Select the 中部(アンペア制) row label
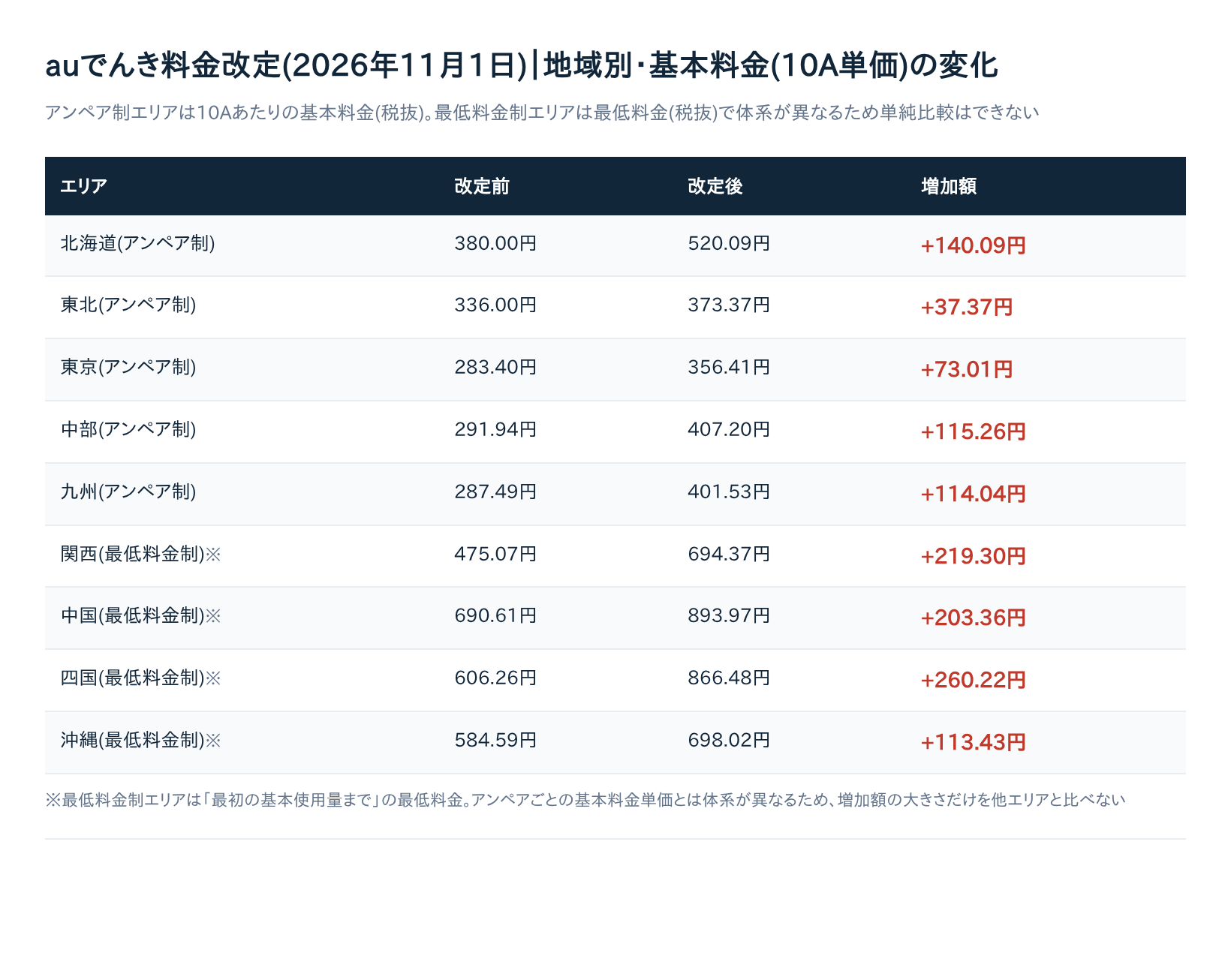The width and height of the screenshot is (1231, 980). pos(128,429)
